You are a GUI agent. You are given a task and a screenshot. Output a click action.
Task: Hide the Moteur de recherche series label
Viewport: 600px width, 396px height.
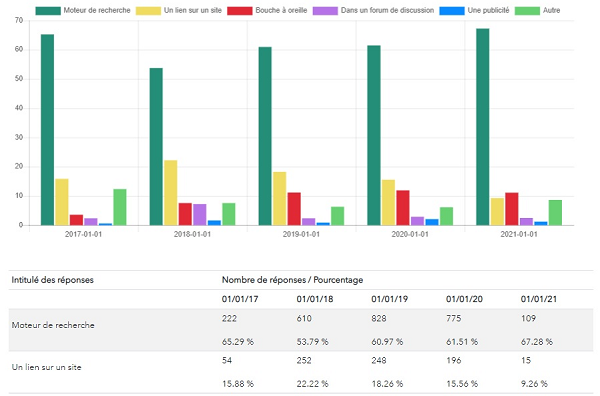click(97, 10)
